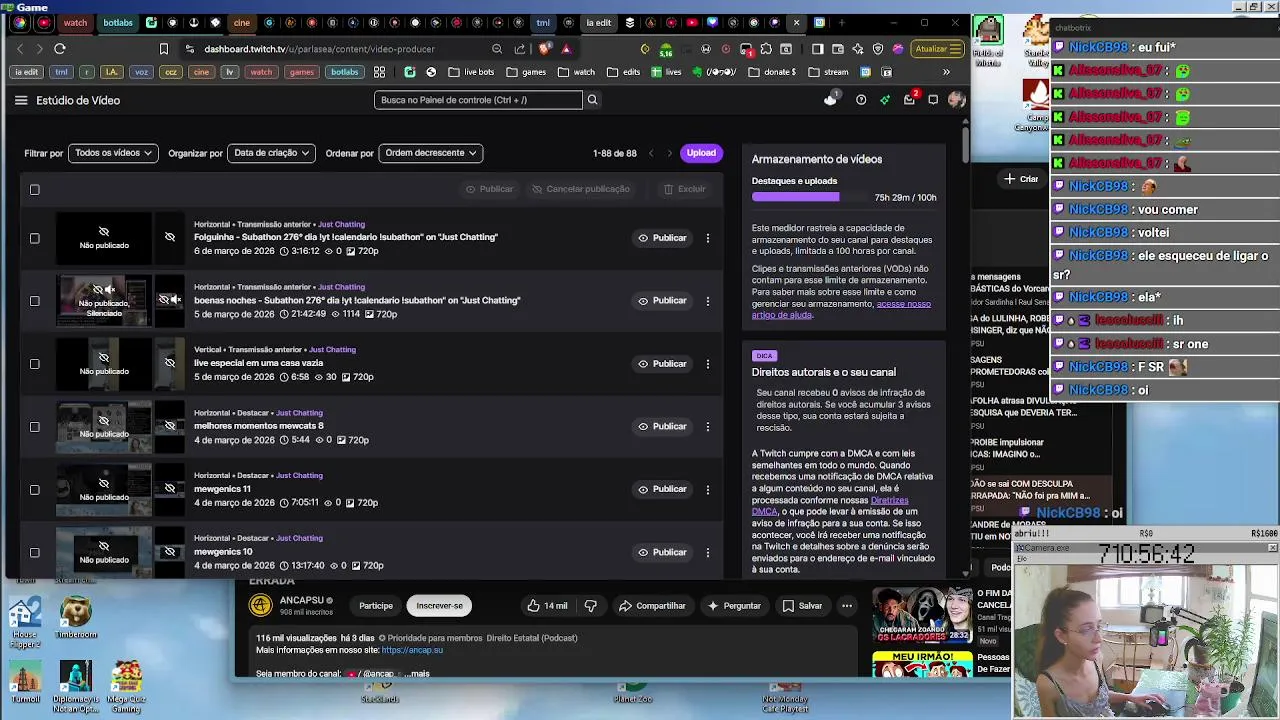The image size is (1280, 720).
Task: Open the browser zoom magnifier icon
Action: point(497,49)
